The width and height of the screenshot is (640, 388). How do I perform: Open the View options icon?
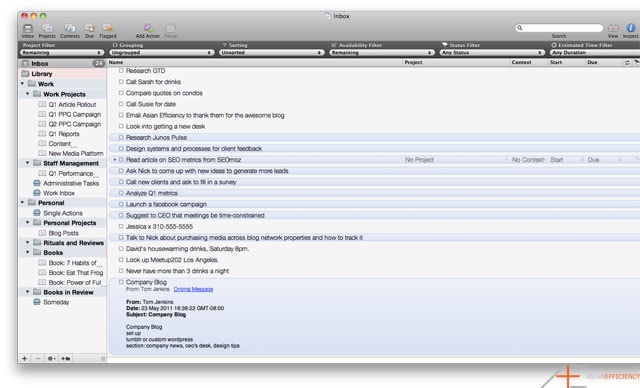point(613,28)
